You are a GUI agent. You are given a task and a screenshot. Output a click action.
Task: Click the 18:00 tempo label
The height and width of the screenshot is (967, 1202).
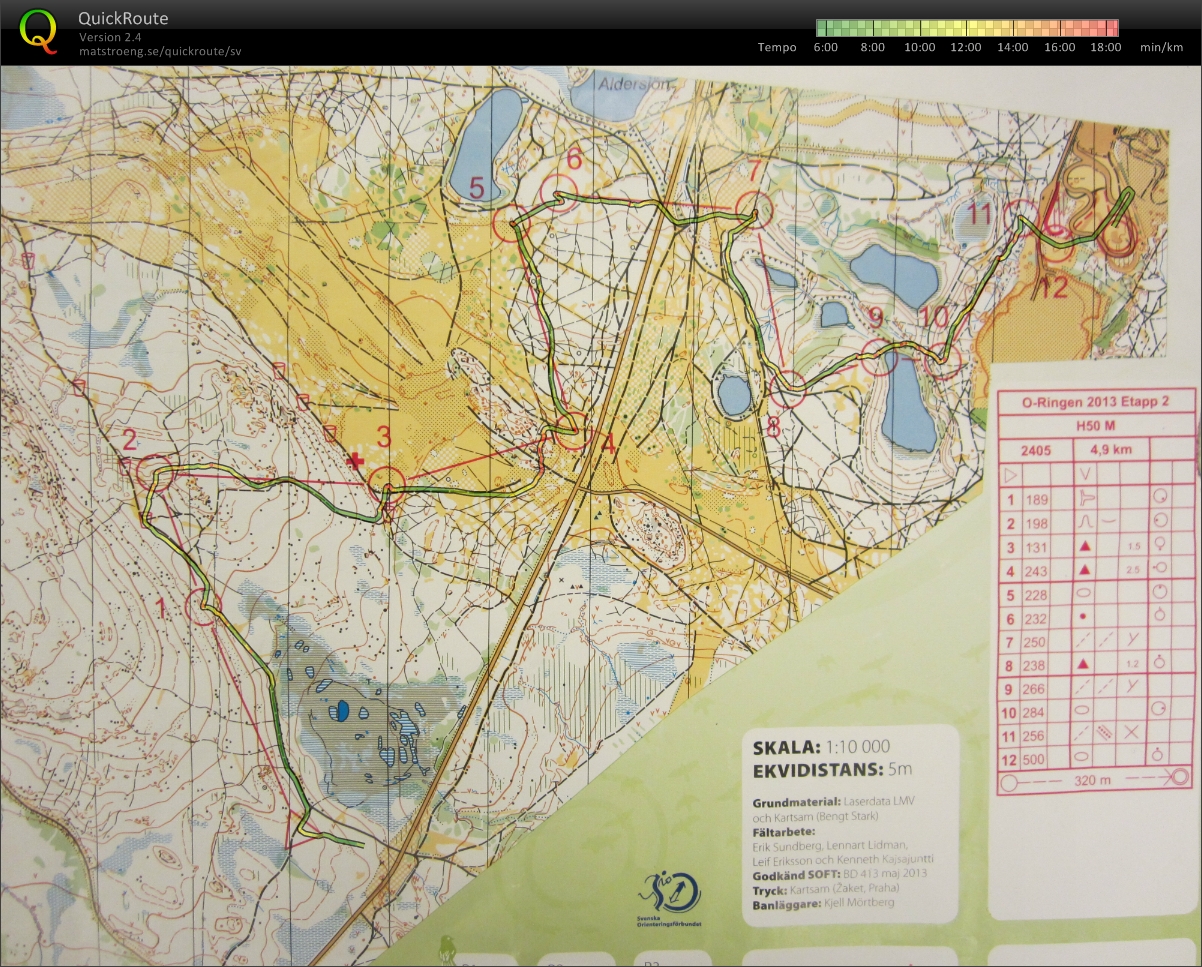[1106, 47]
